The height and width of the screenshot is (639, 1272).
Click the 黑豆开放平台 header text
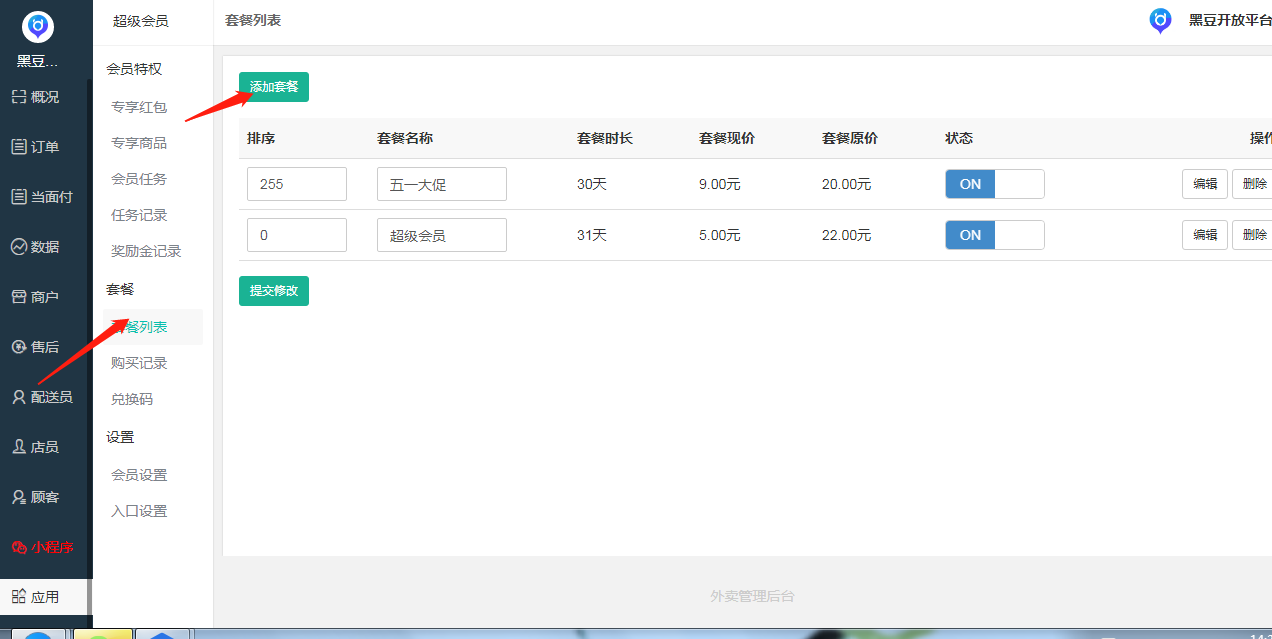tap(1230, 20)
